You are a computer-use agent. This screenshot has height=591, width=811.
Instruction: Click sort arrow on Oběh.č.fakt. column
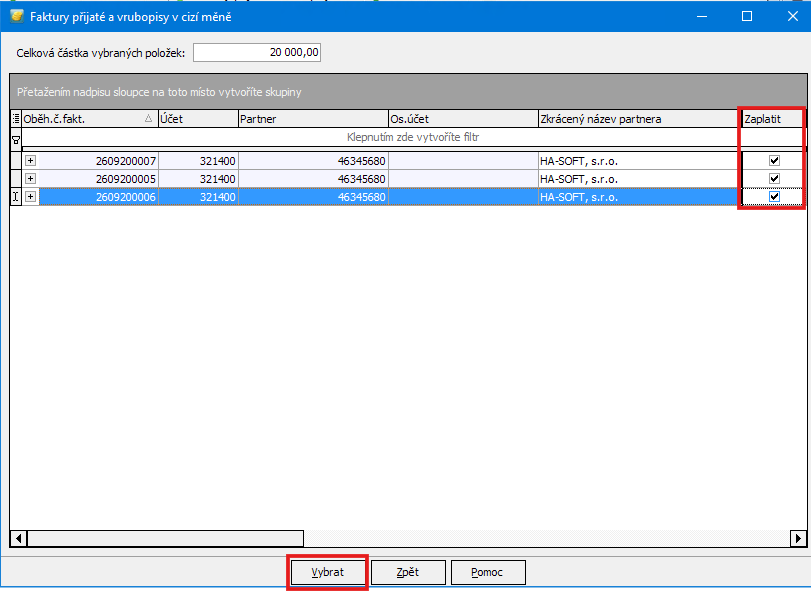click(x=148, y=119)
